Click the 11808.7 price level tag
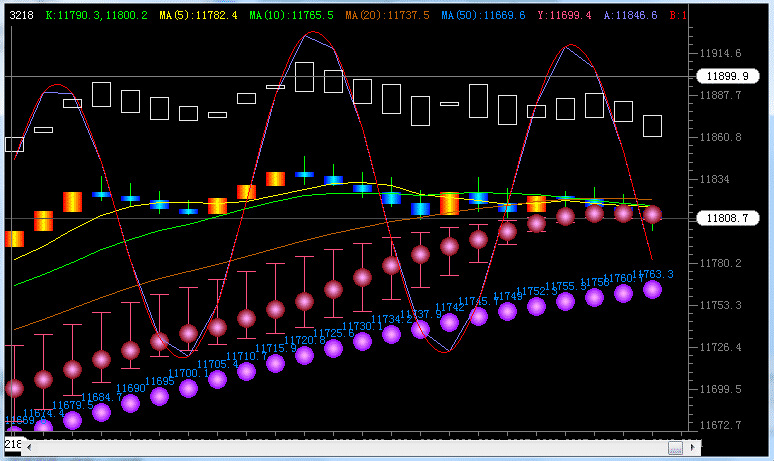Viewport: 774px width, 461px height. (721, 218)
